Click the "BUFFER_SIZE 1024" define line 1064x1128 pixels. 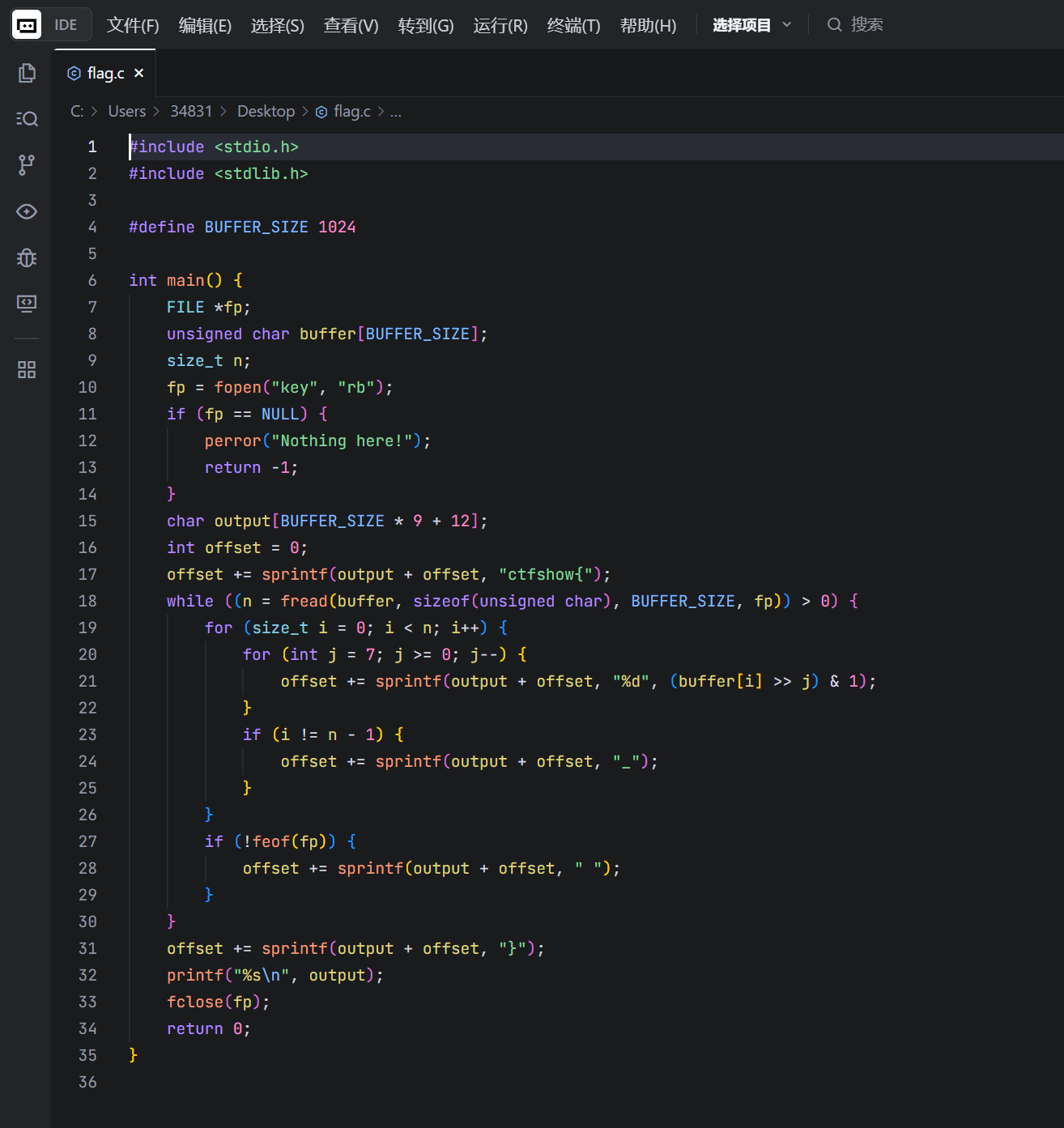pyautogui.click(x=242, y=227)
